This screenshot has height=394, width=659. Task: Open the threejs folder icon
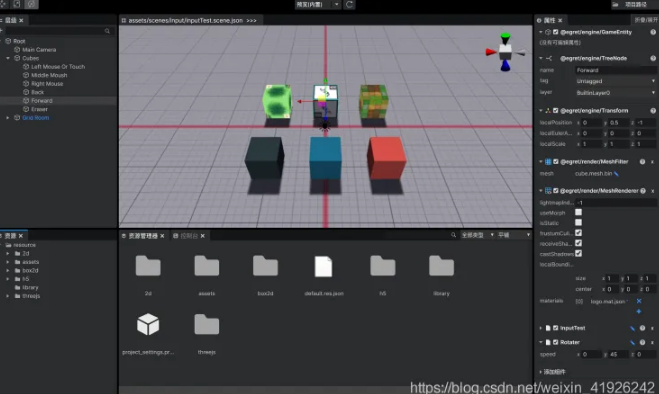click(206, 324)
